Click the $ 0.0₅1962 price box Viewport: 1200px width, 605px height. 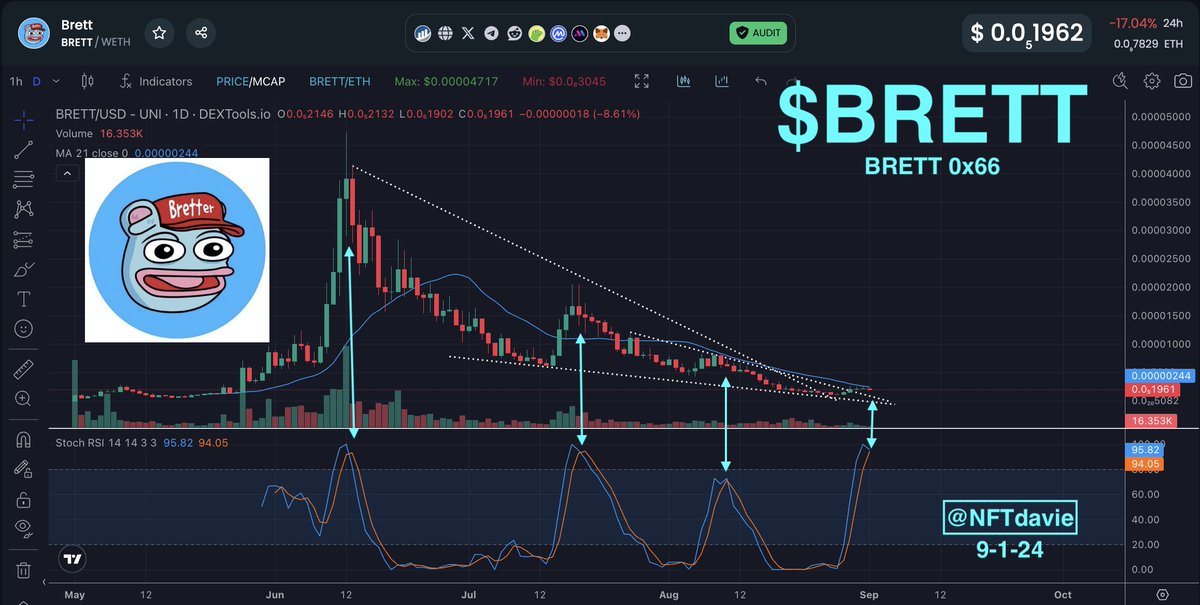coord(1026,33)
